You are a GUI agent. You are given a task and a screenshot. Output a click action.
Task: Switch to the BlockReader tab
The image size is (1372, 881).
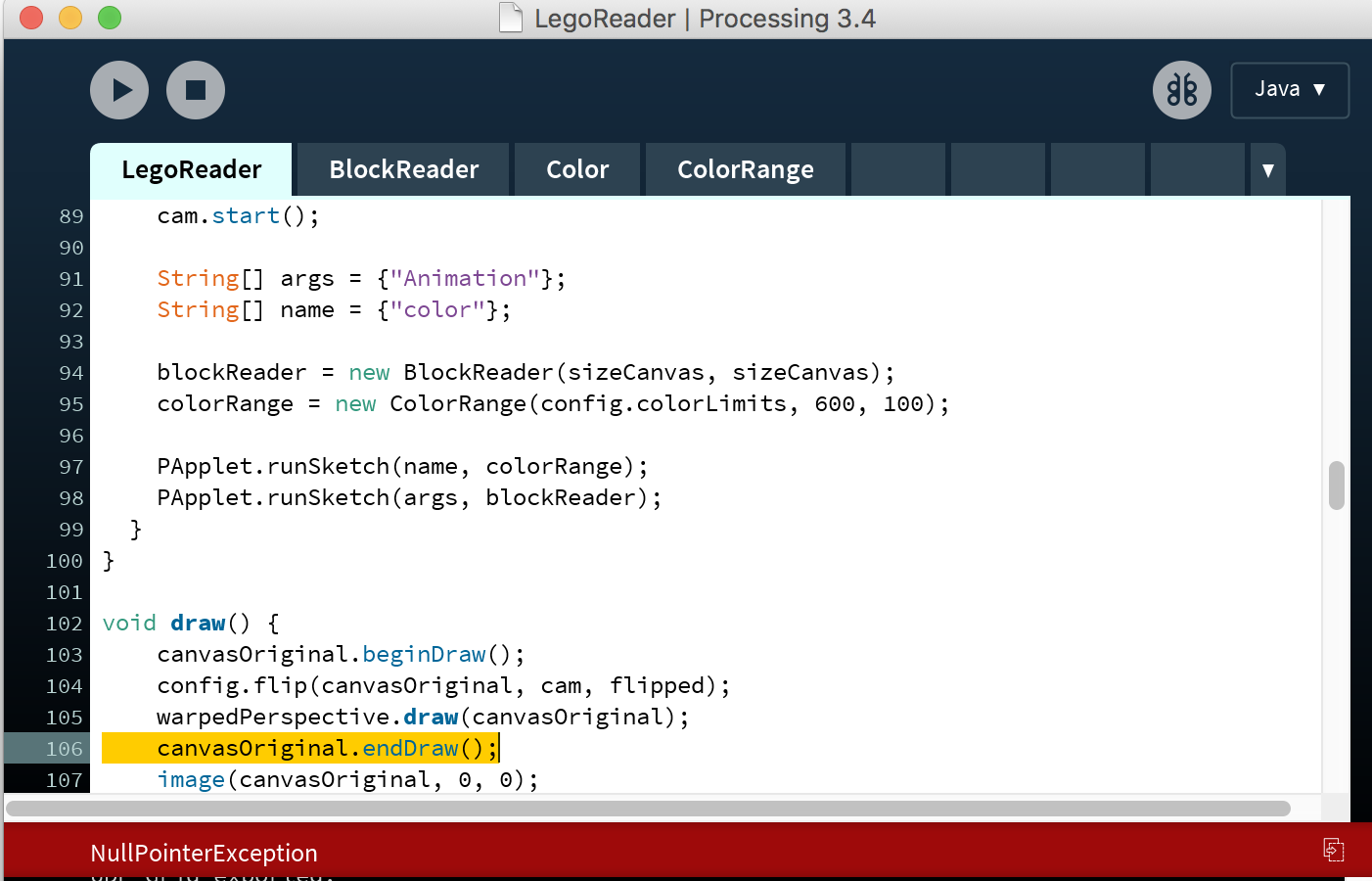coord(403,169)
